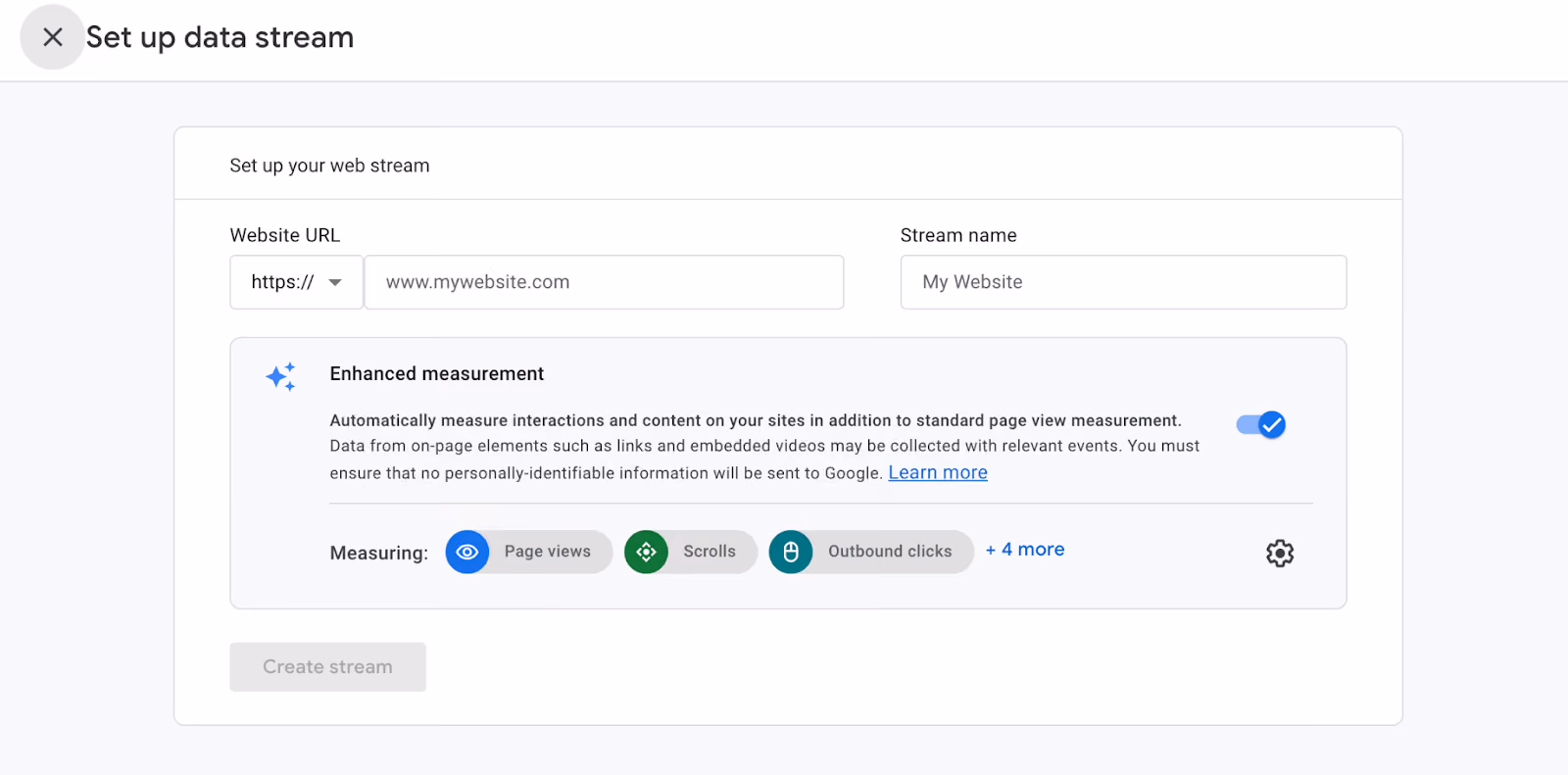The width and height of the screenshot is (1568, 775).
Task: Click the Stream name input field
Action: [1123, 282]
